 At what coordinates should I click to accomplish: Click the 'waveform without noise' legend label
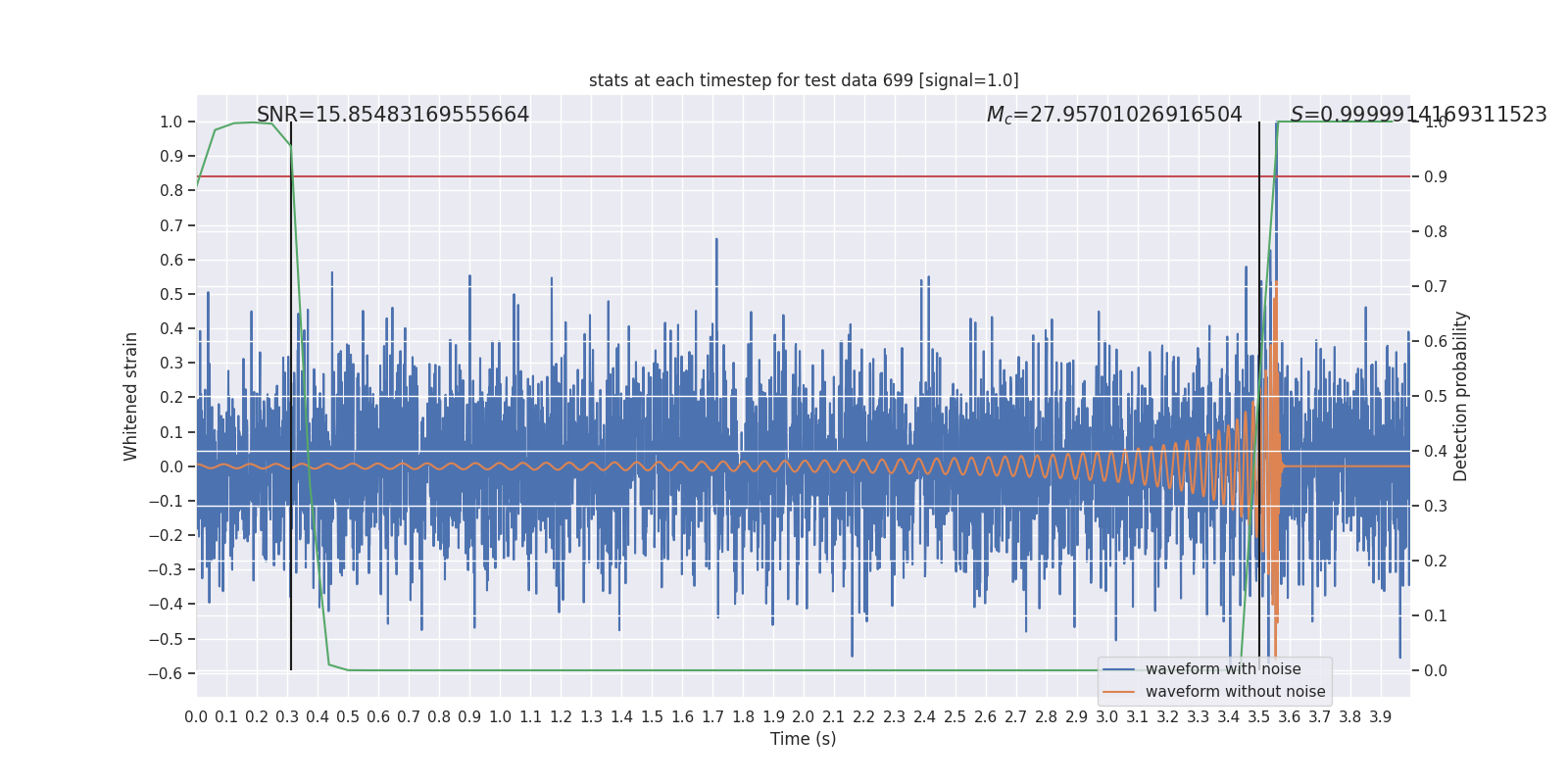click(x=1235, y=692)
